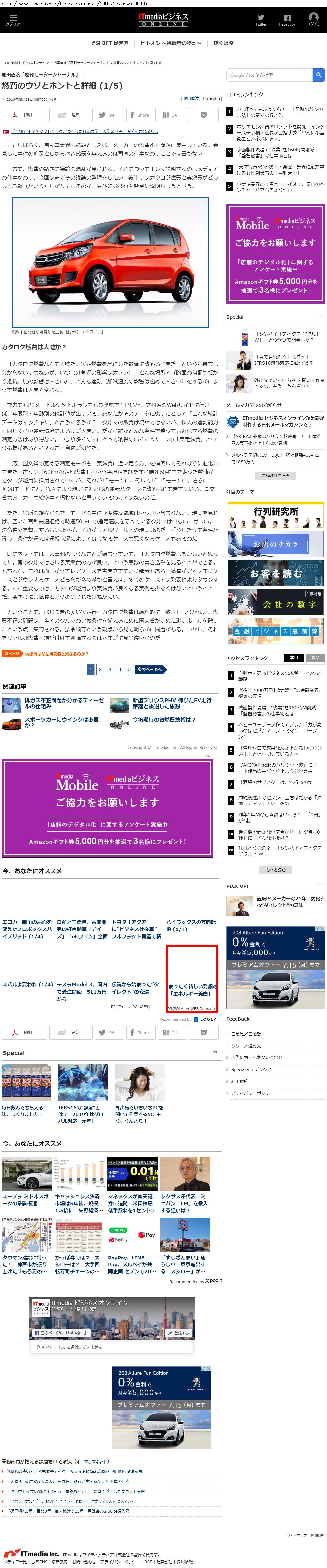Screen dimensions: 327x1568
Task: Open 直販PCメーカーの25年 PICK UP article
Action: tap(290, 901)
